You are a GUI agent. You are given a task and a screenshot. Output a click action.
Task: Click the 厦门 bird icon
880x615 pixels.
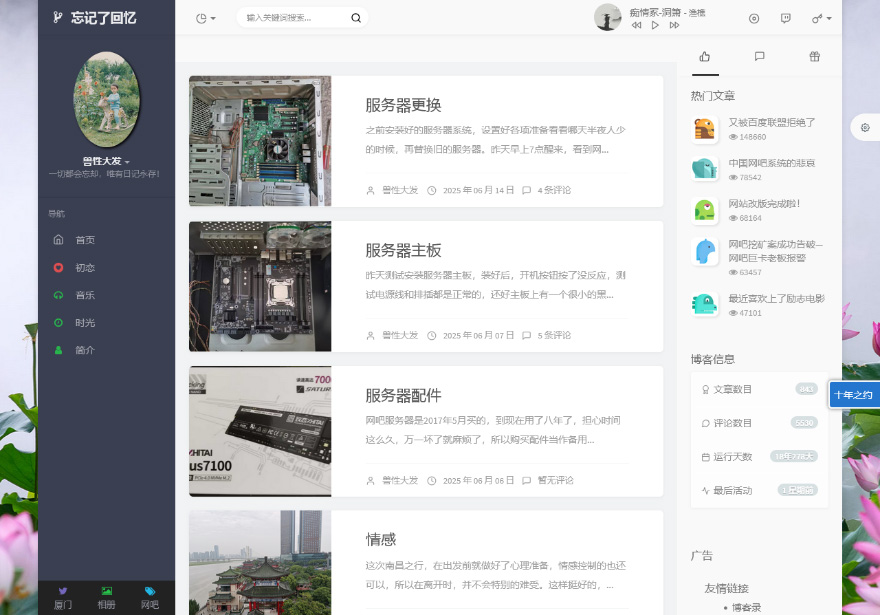tap(63, 591)
